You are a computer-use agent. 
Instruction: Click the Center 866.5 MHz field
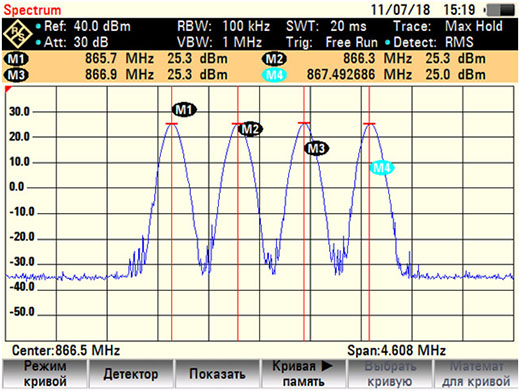tap(66, 350)
